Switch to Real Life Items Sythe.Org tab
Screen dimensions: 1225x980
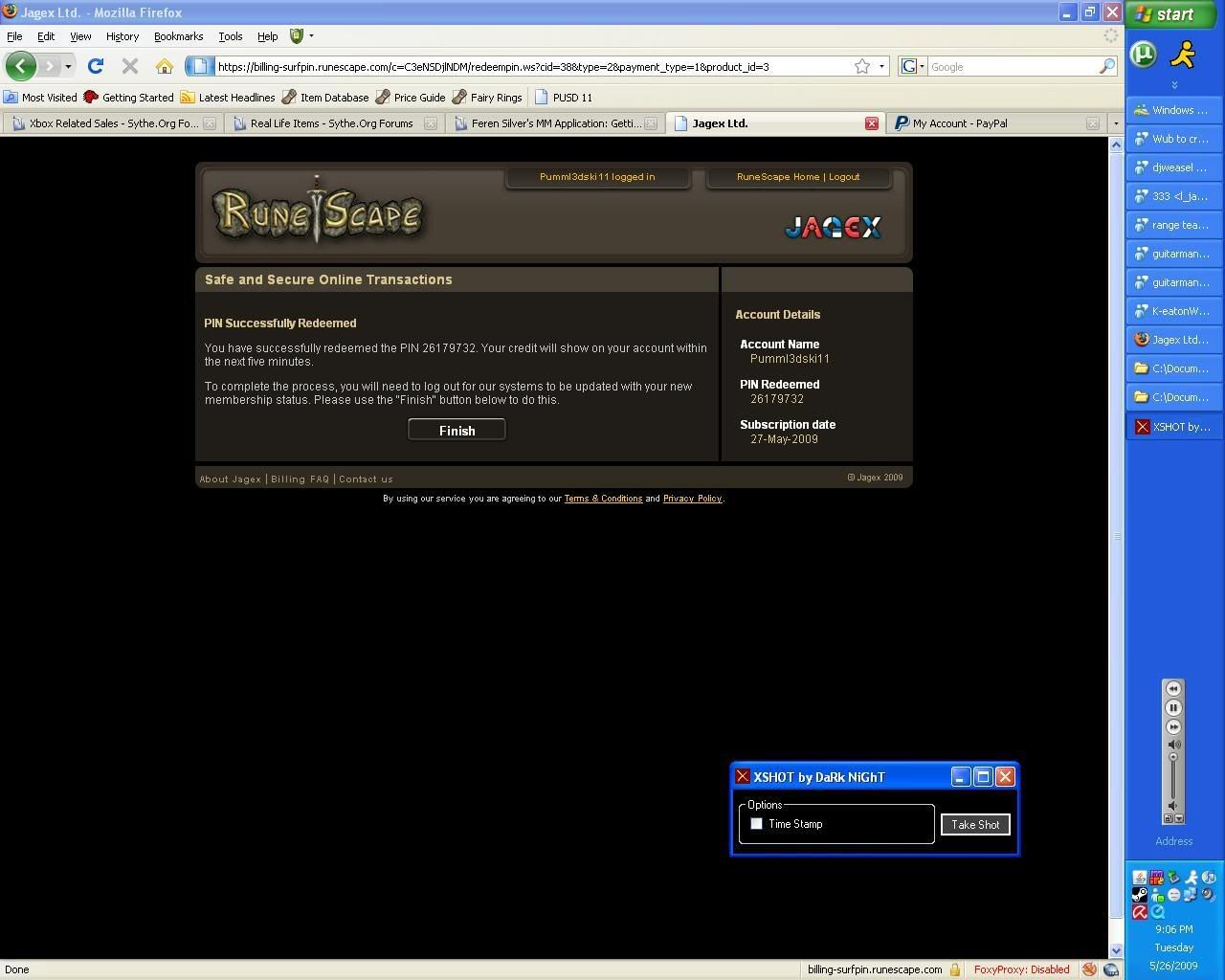coord(332,123)
